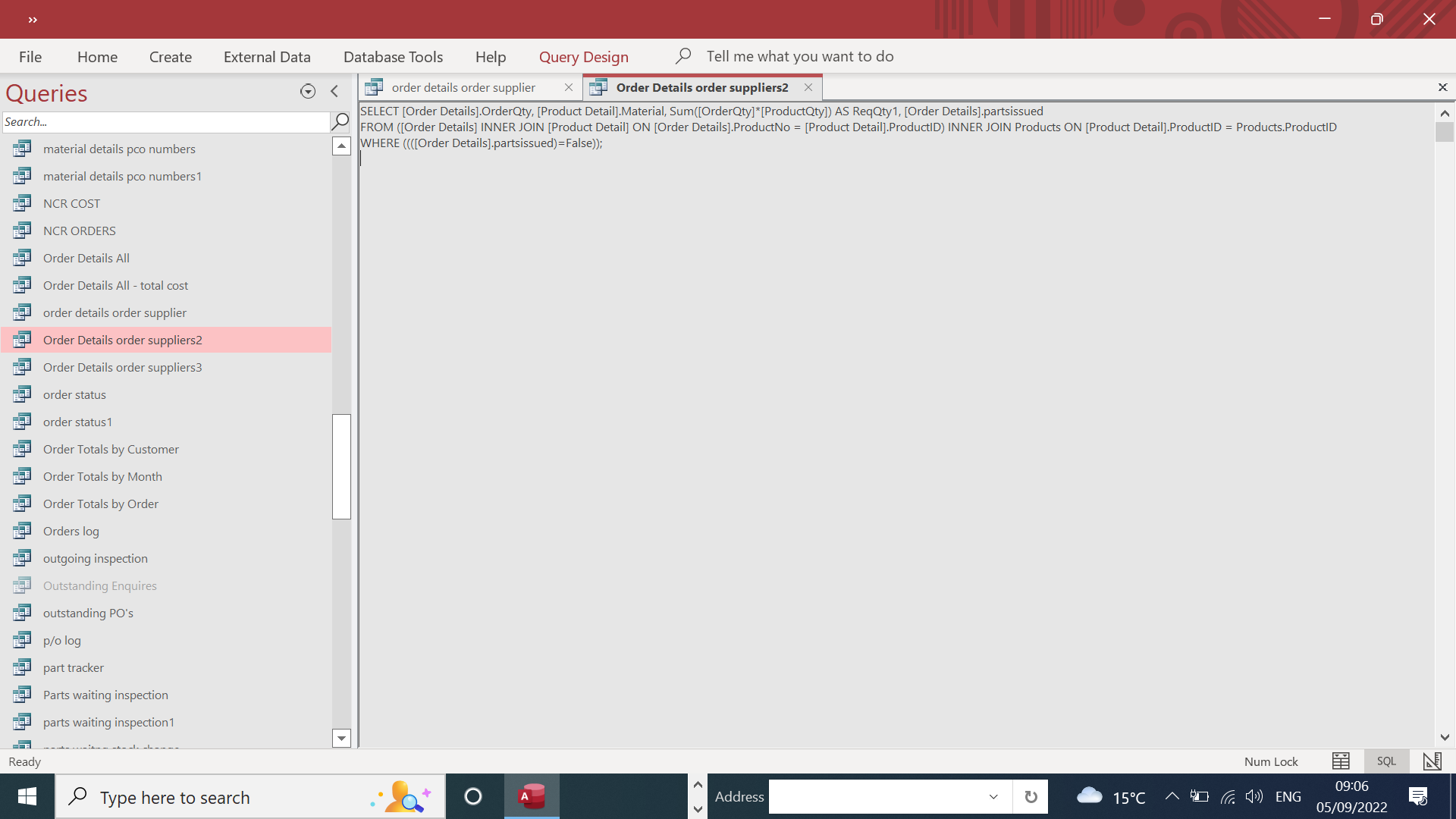Open Cortana circle button on taskbar
The image size is (1456, 819).
[x=473, y=796]
